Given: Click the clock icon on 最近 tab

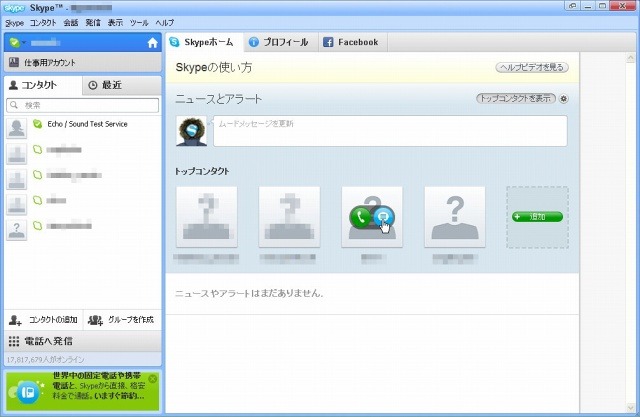Looking at the screenshot, I should tap(93, 85).
